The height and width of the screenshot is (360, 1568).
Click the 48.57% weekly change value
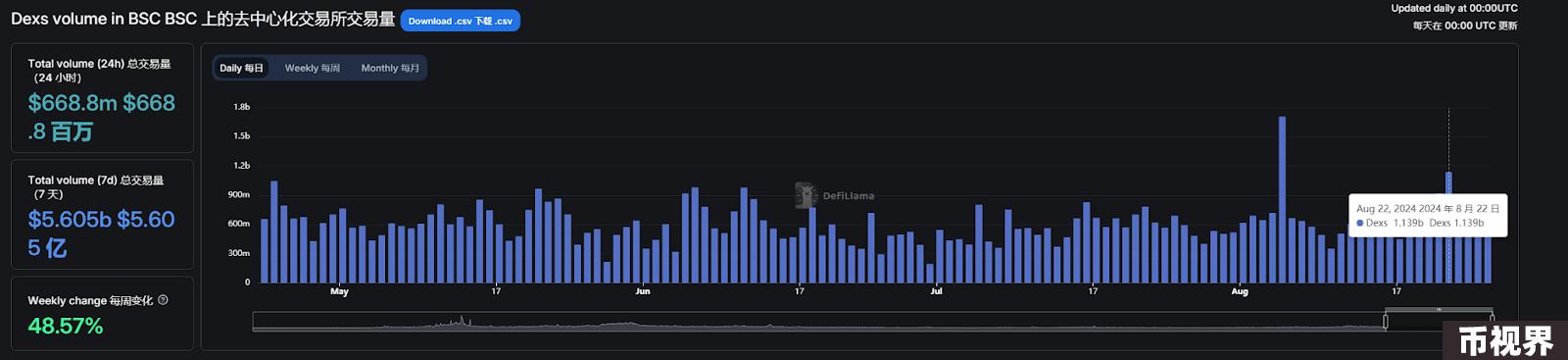66,326
